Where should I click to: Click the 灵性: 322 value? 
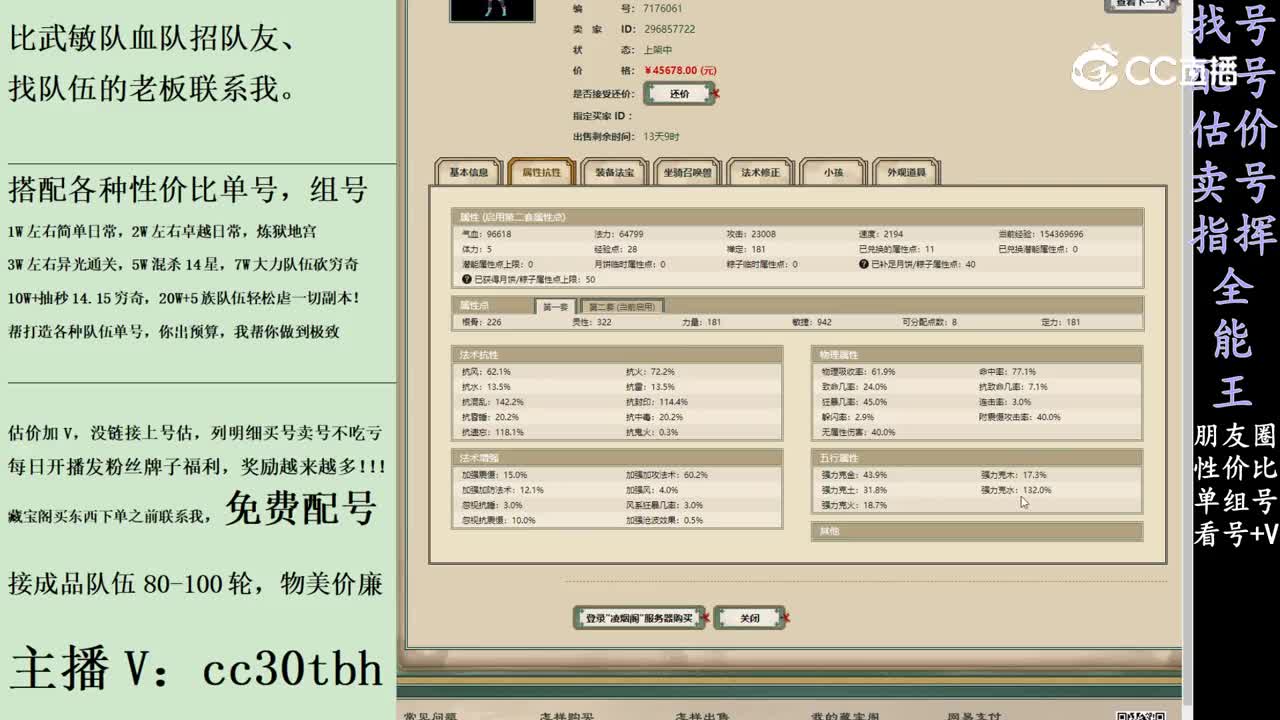[x=591, y=322]
